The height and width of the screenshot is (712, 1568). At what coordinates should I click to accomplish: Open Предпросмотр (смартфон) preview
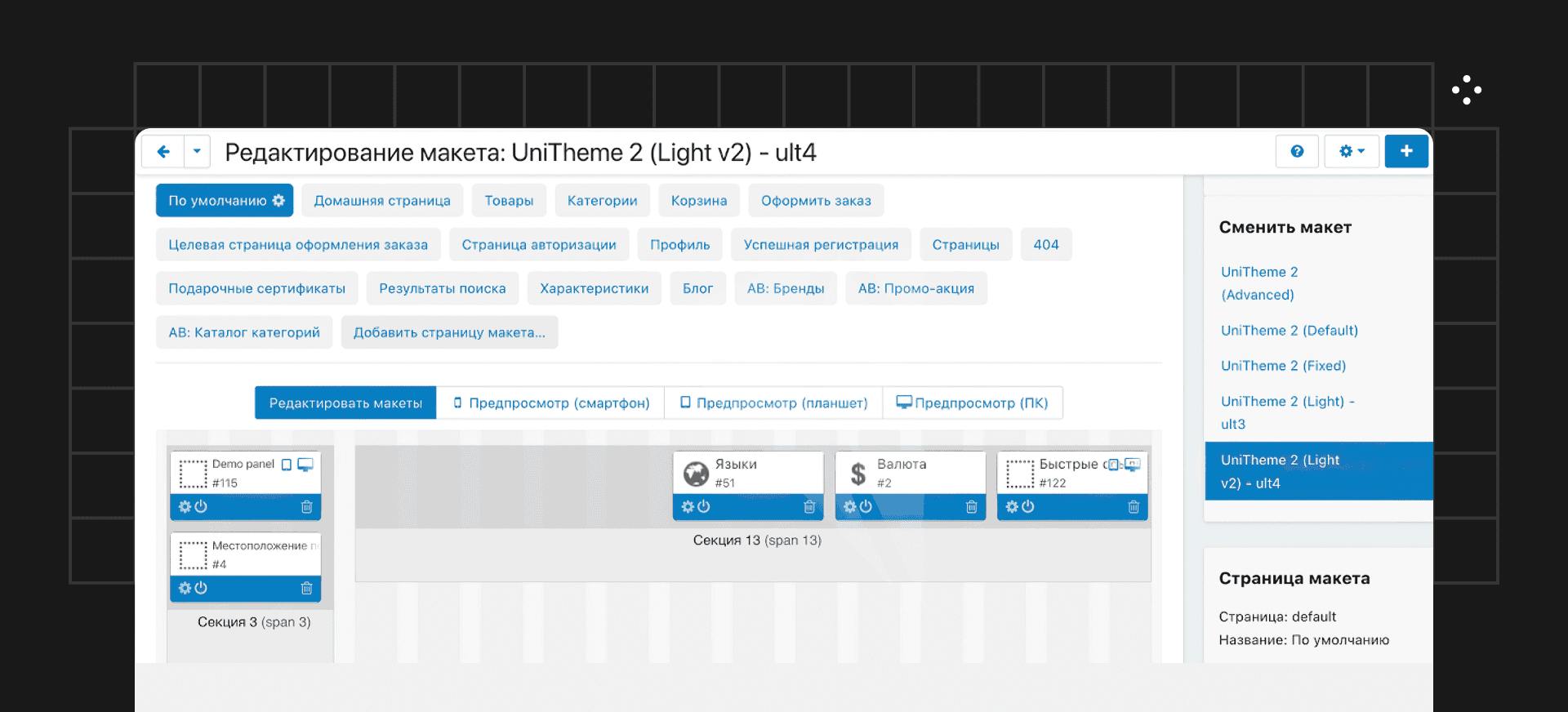(551, 403)
